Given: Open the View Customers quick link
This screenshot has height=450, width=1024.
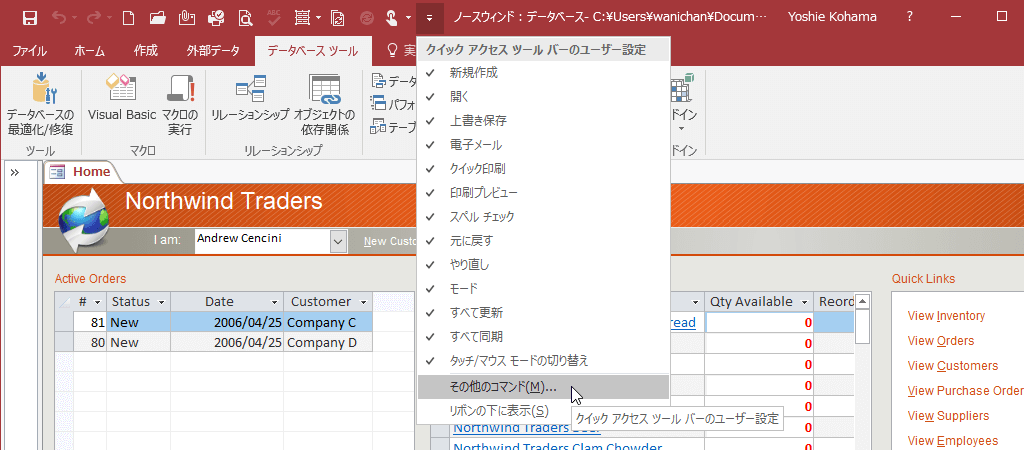Looking at the screenshot, I should point(953,366).
